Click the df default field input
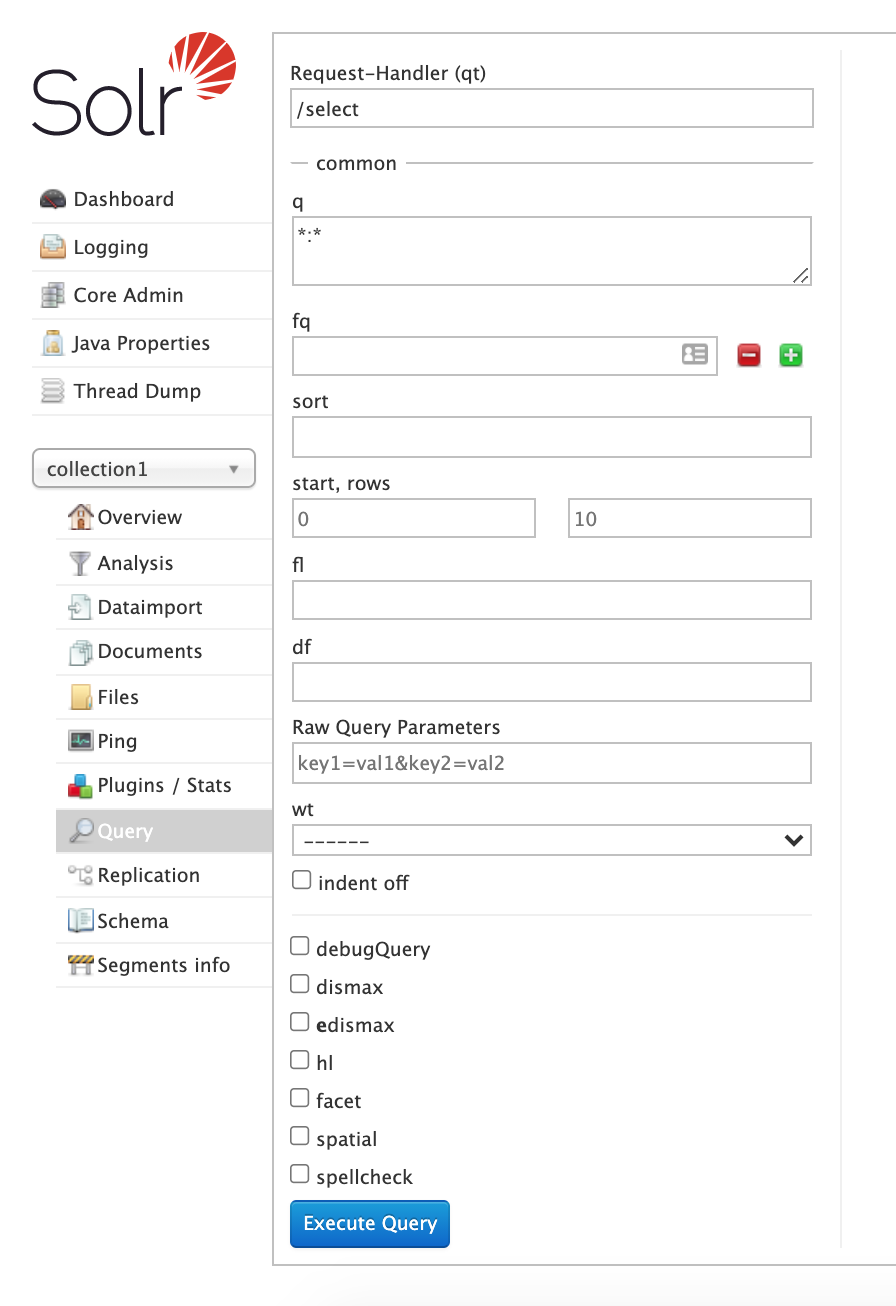896x1306 pixels. (x=552, y=682)
